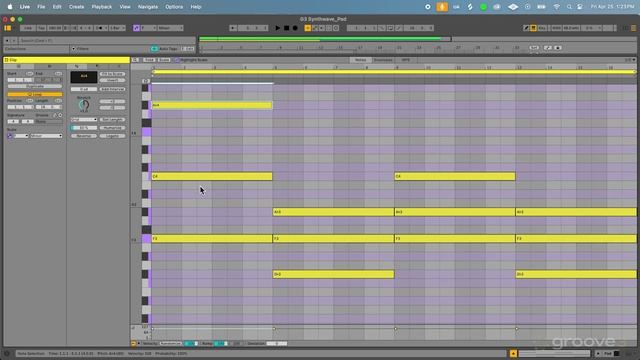Screen dimensions: 640x360
Task: Open the clip root note dropdown
Action: pos(21,136)
